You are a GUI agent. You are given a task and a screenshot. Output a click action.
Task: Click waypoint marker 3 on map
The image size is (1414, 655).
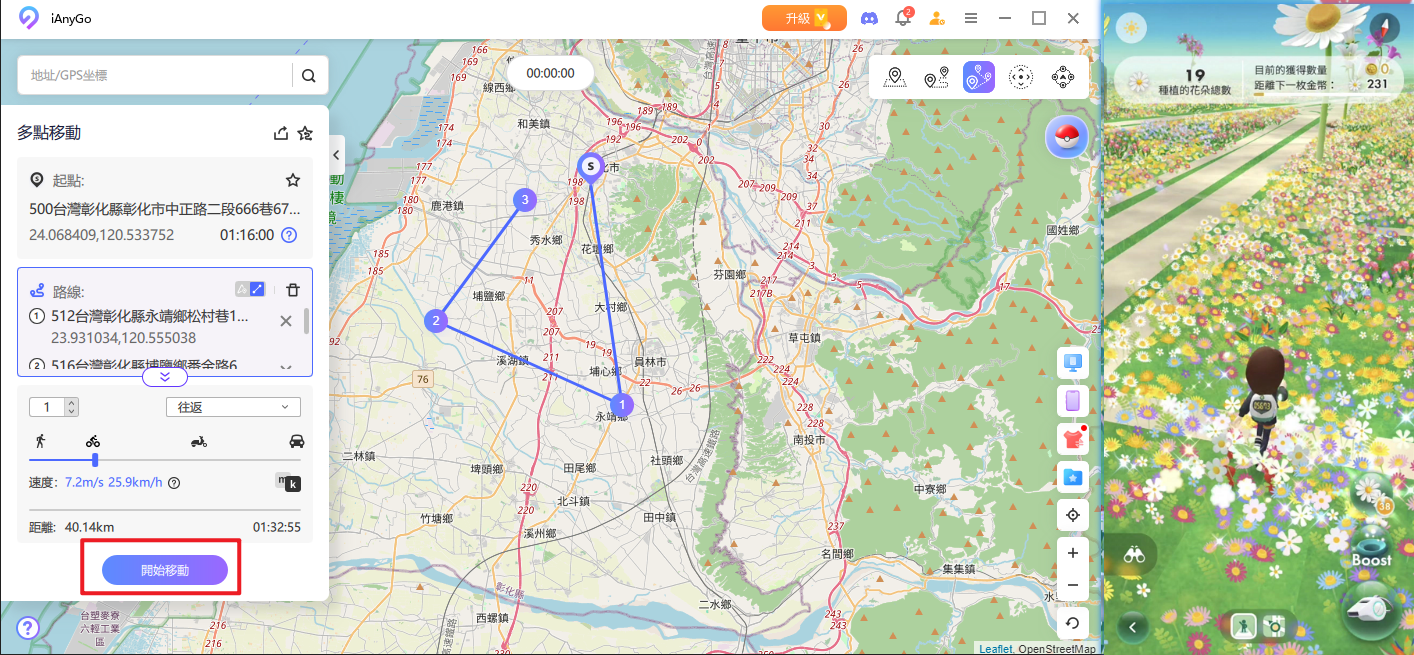[525, 200]
